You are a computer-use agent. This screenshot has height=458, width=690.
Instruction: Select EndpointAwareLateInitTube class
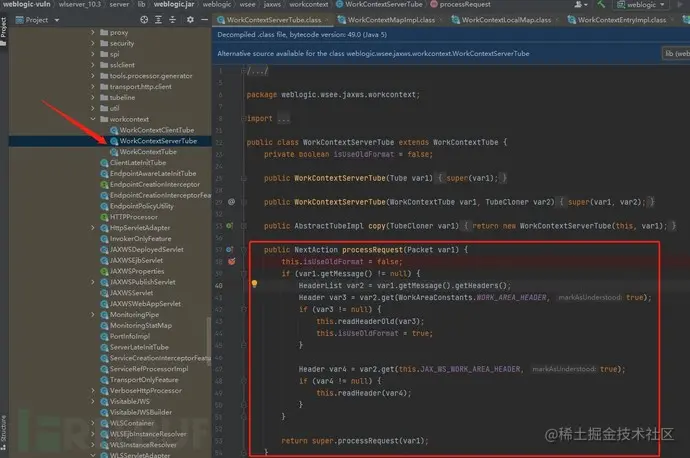153,173
